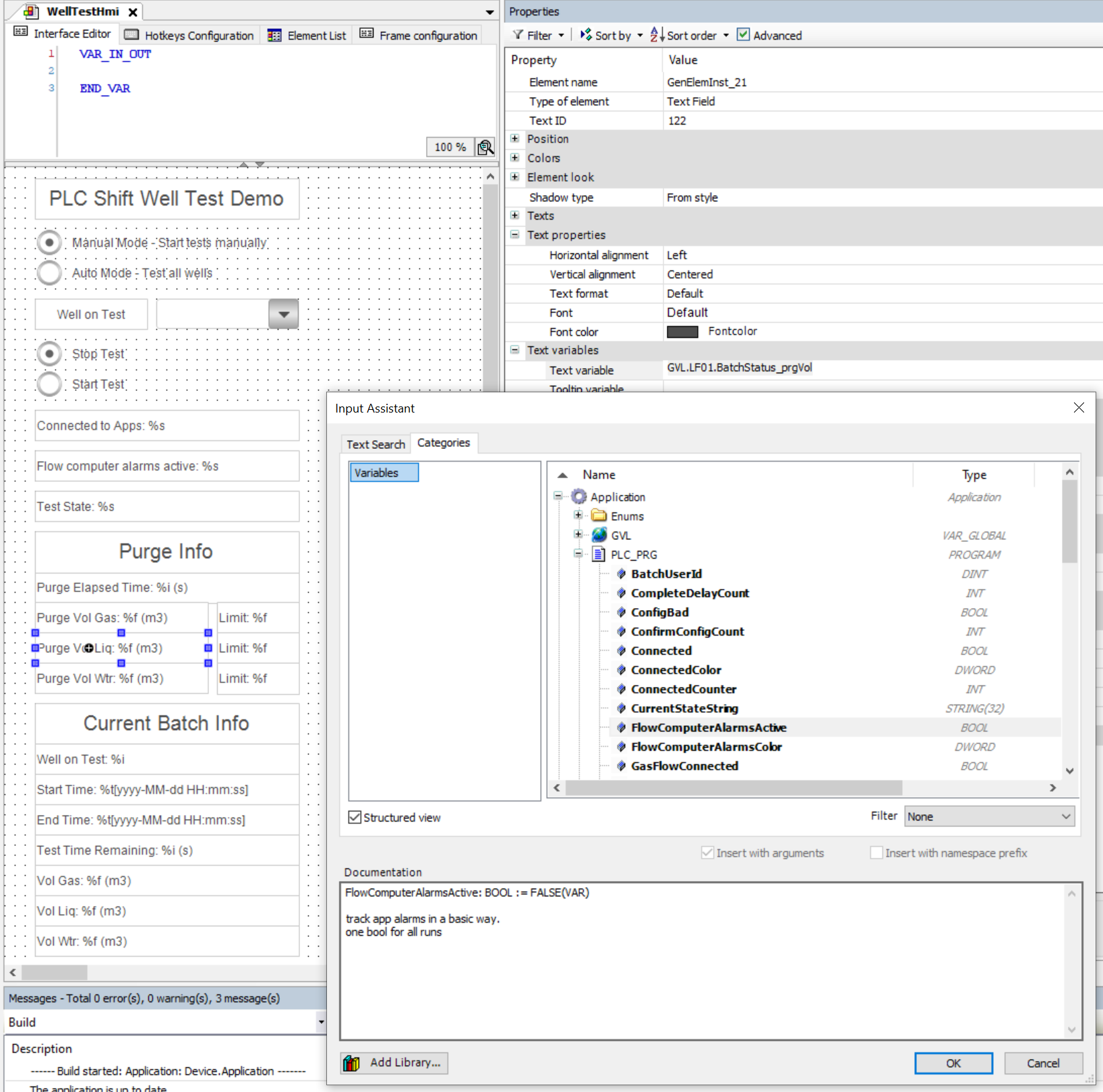Click the Sort order A-Z icon

[x=657, y=35]
